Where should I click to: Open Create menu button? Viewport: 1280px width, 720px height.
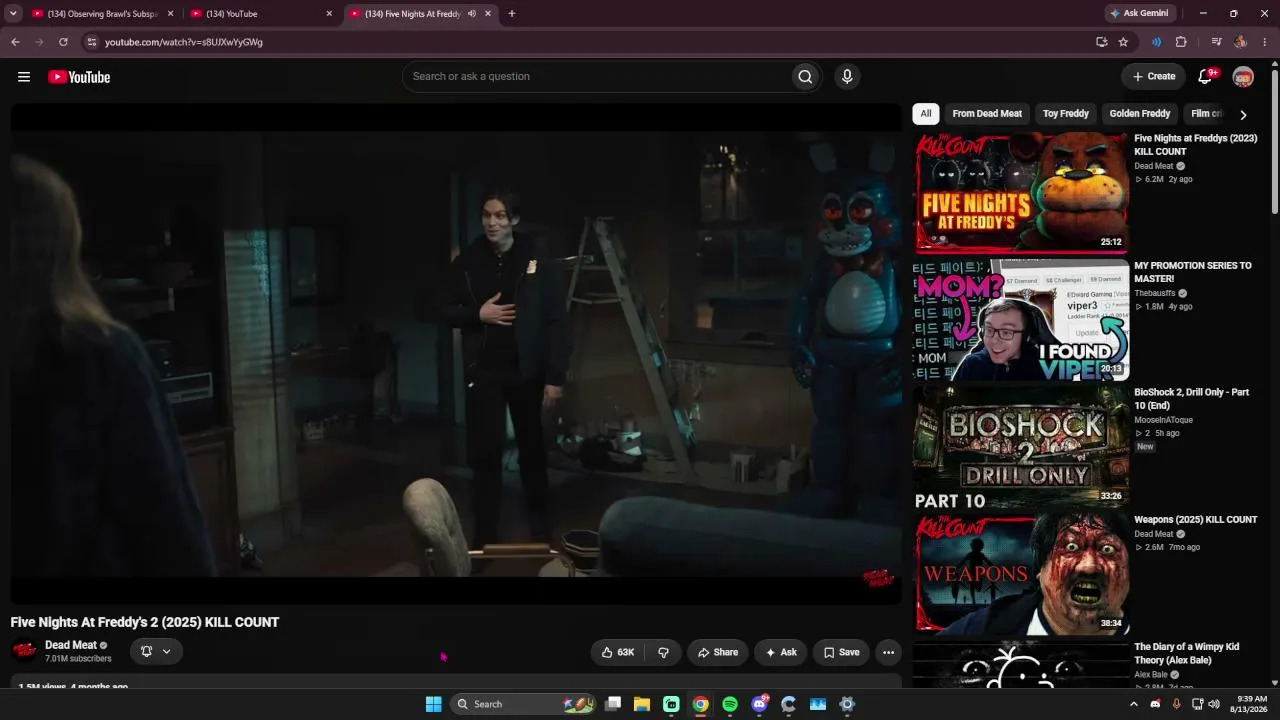(1154, 77)
